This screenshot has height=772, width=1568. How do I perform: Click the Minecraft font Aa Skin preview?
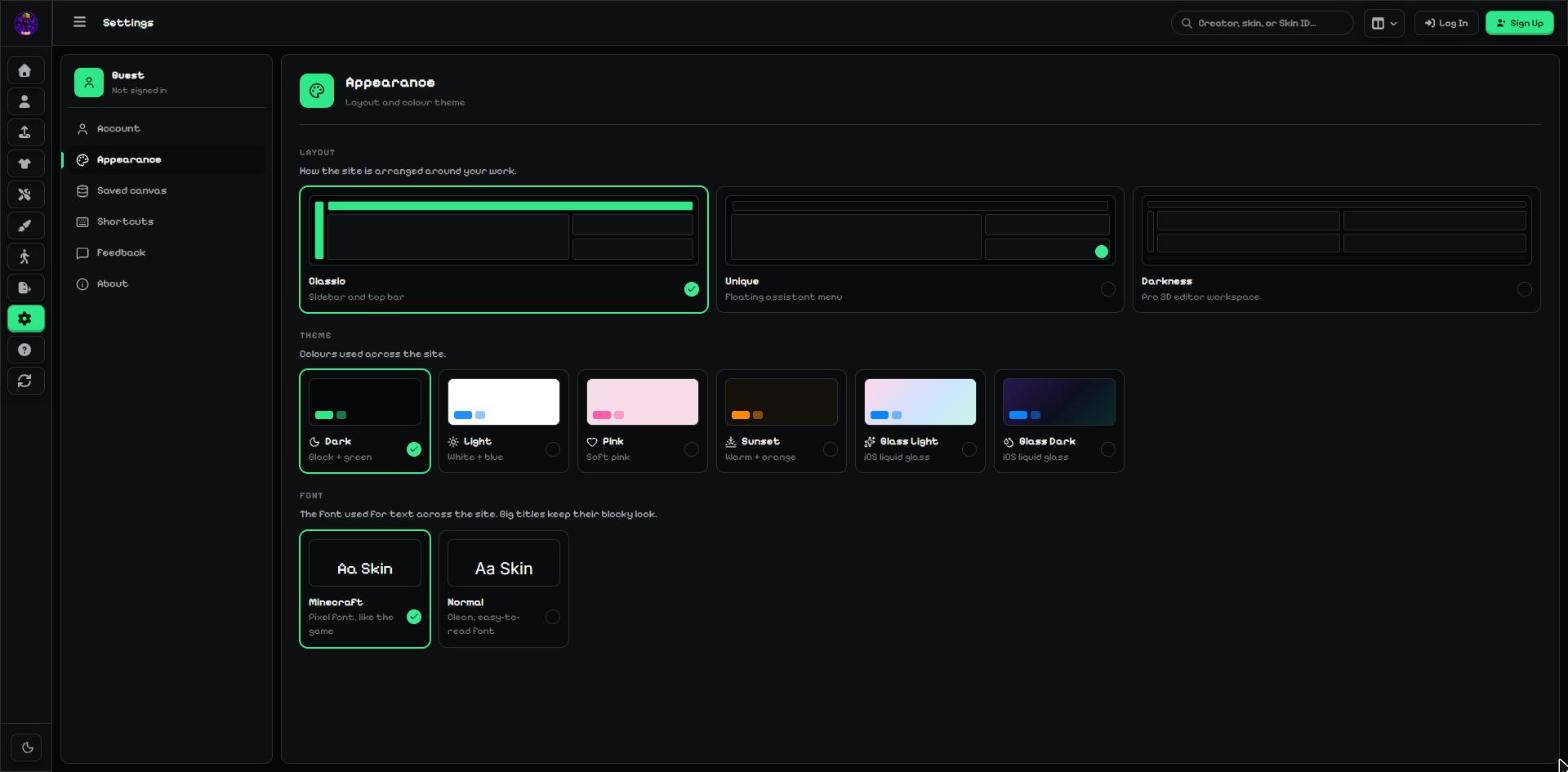[x=365, y=563]
